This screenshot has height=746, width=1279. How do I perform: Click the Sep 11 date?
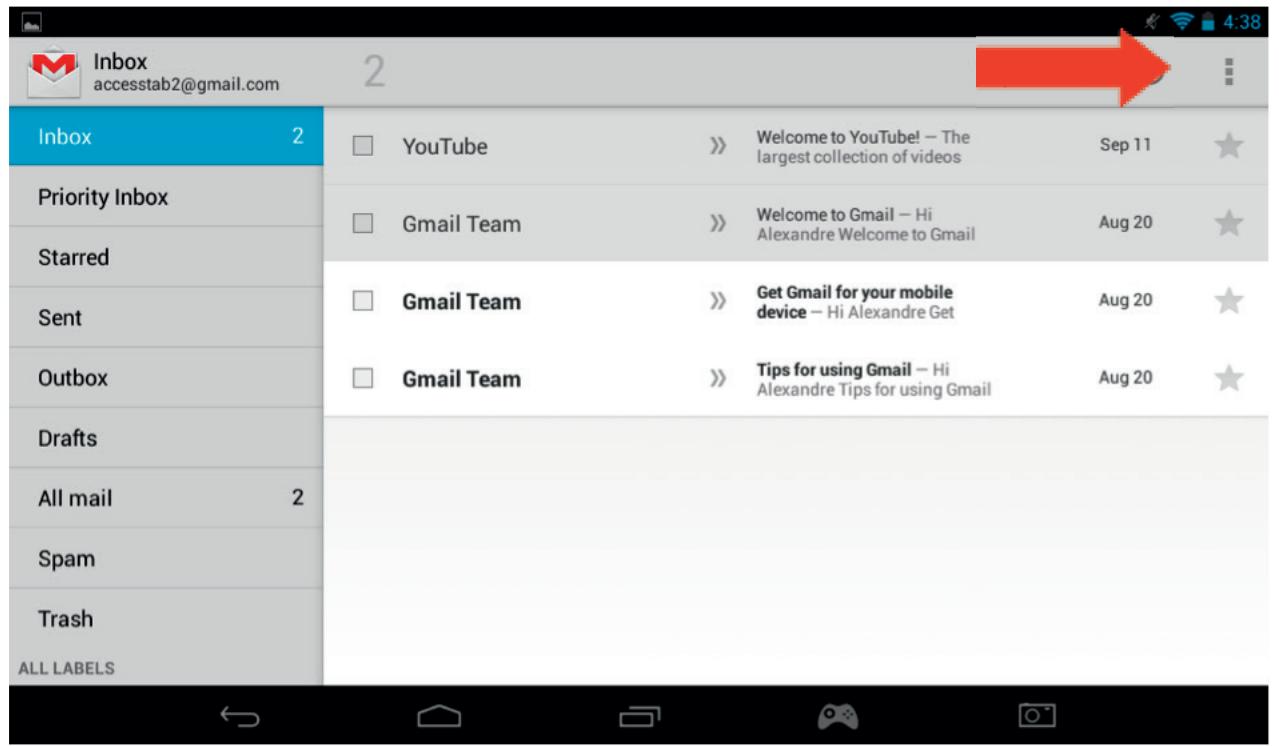pyautogui.click(x=1124, y=146)
